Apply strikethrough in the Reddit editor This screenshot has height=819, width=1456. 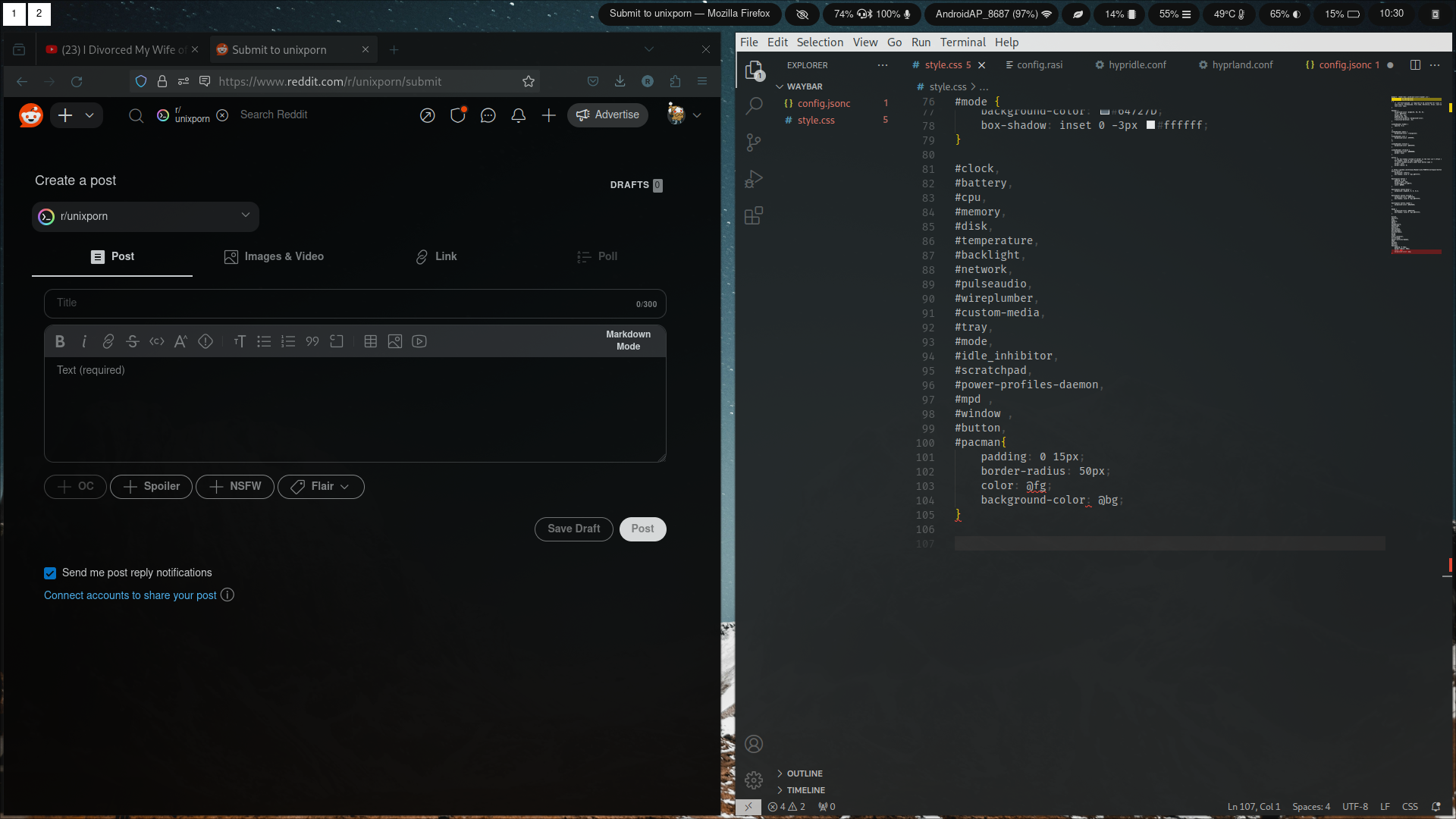133,342
